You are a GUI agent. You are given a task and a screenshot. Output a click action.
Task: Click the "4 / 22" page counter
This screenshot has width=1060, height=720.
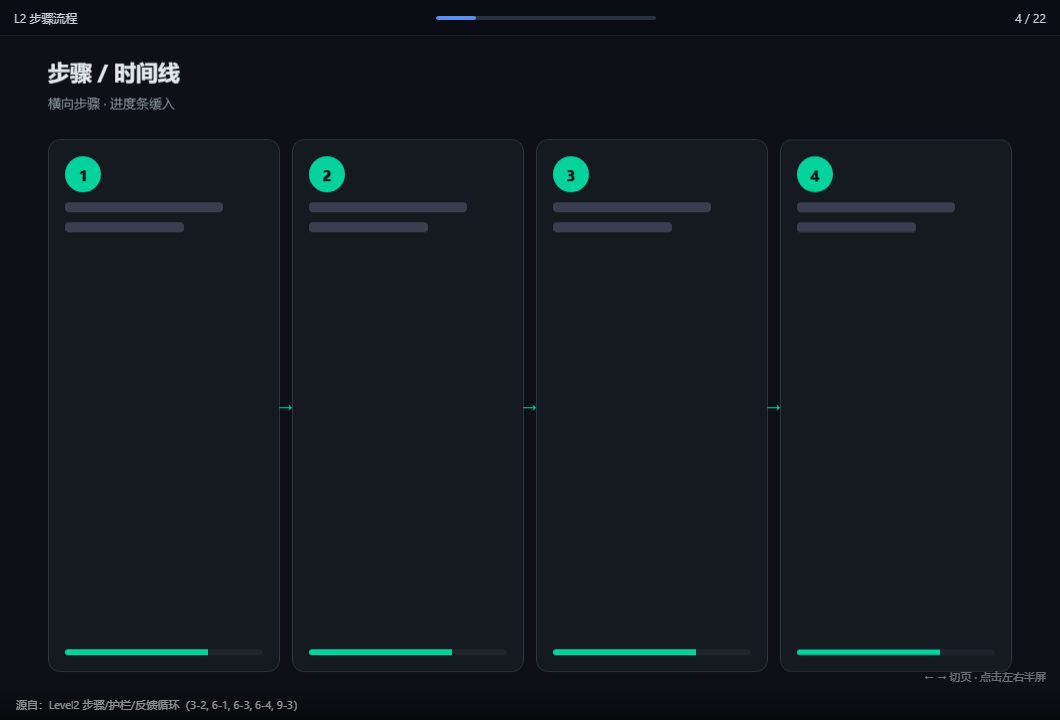click(x=1030, y=19)
